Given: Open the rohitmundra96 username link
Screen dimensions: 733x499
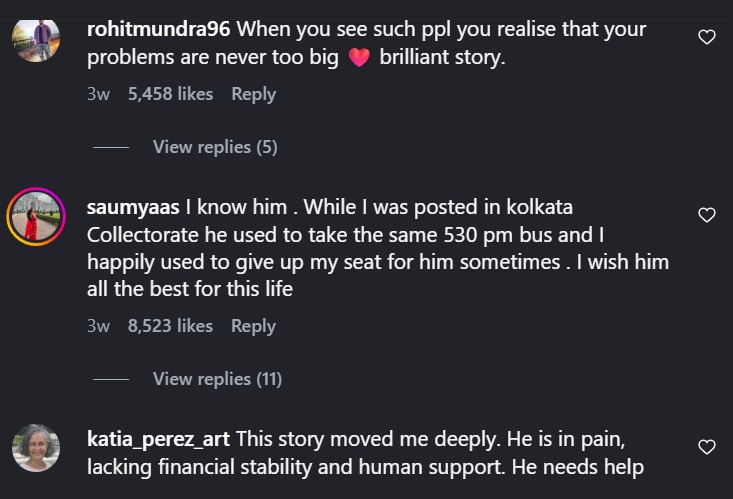Looking at the screenshot, I should coord(158,30).
